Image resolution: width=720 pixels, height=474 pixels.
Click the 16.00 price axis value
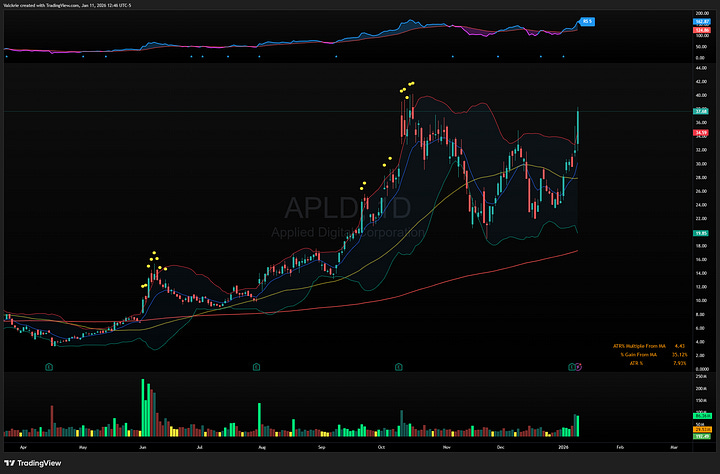pyautogui.click(x=701, y=260)
